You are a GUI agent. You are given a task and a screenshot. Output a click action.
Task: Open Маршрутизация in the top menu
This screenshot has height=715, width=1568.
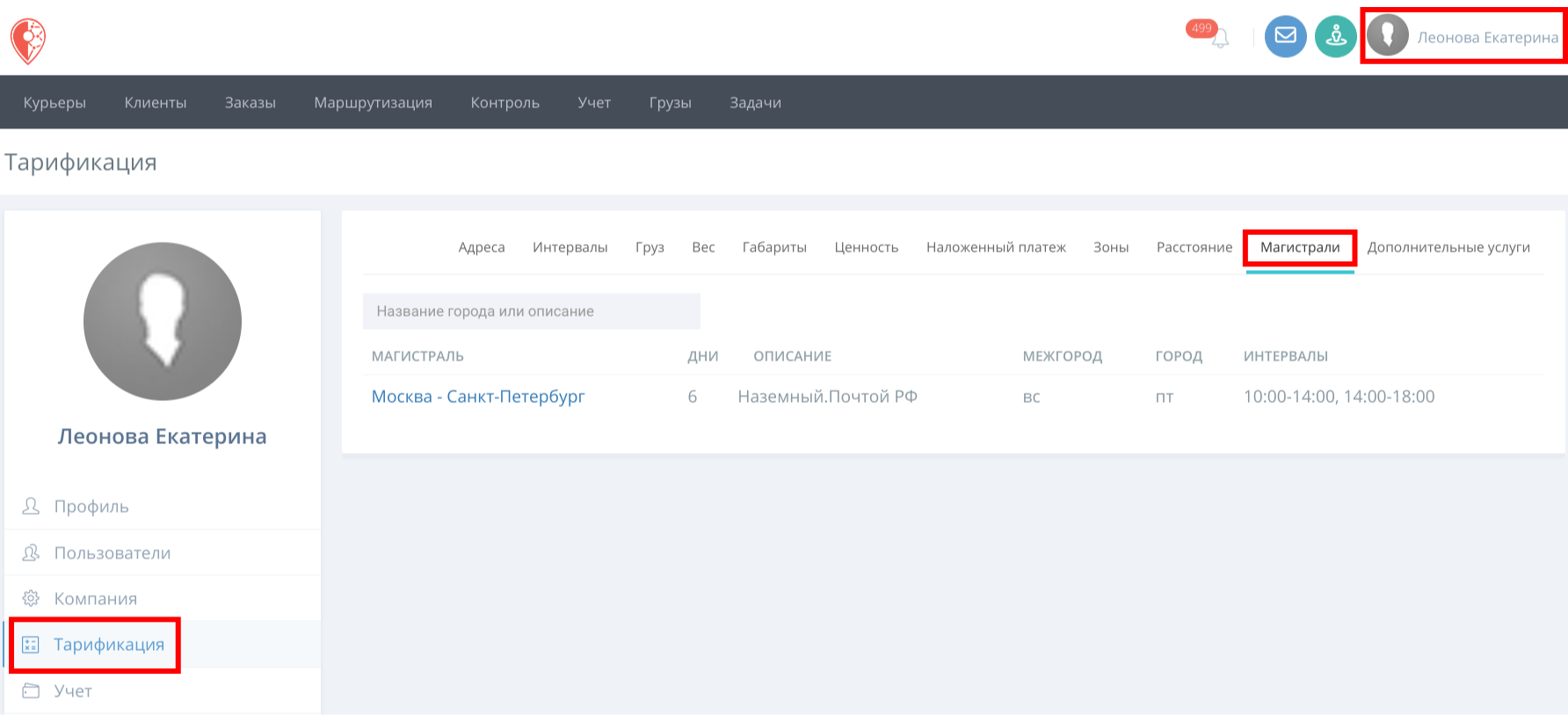pos(374,102)
